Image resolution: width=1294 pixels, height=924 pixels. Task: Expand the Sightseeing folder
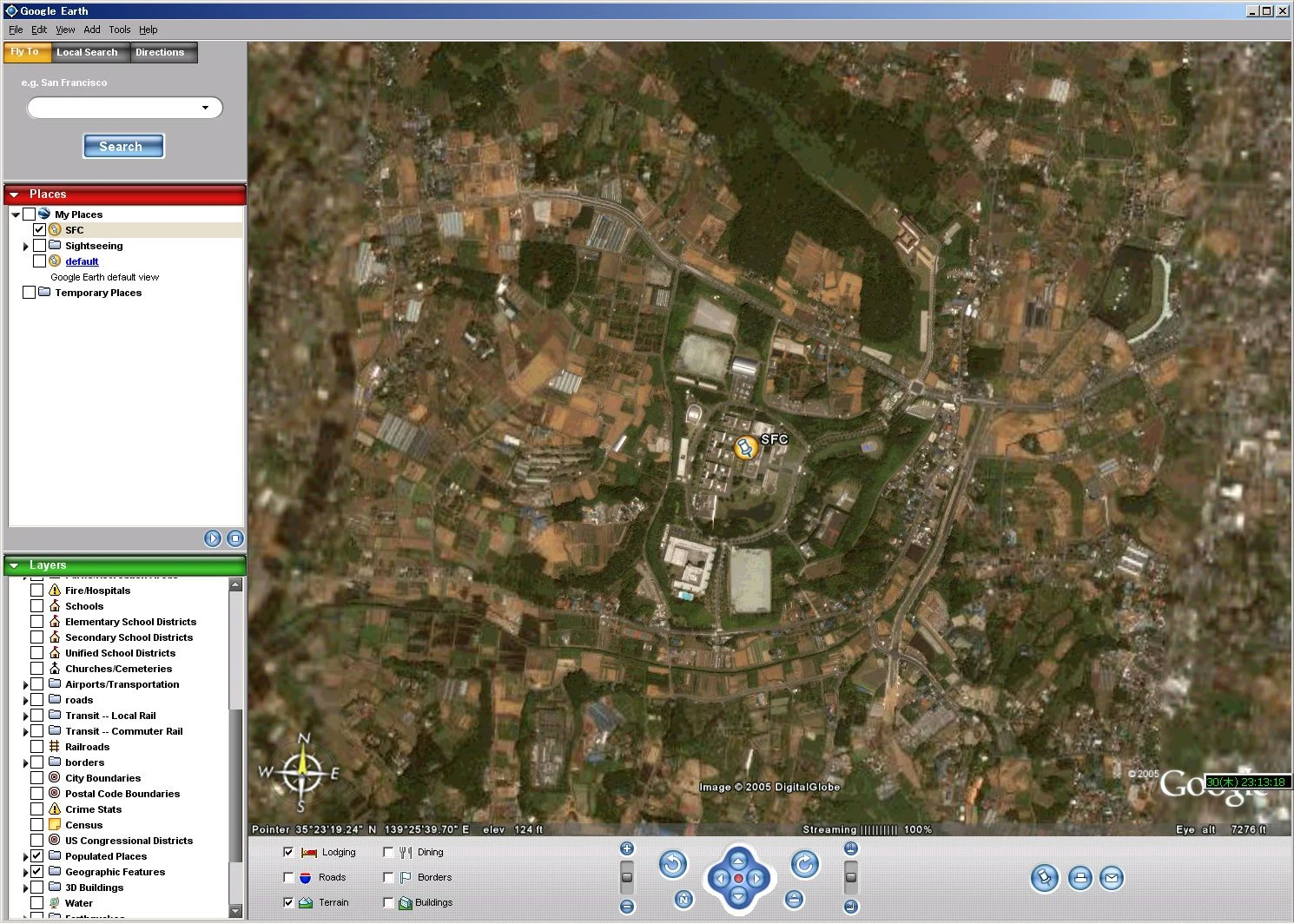pyautogui.click(x=25, y=246)
